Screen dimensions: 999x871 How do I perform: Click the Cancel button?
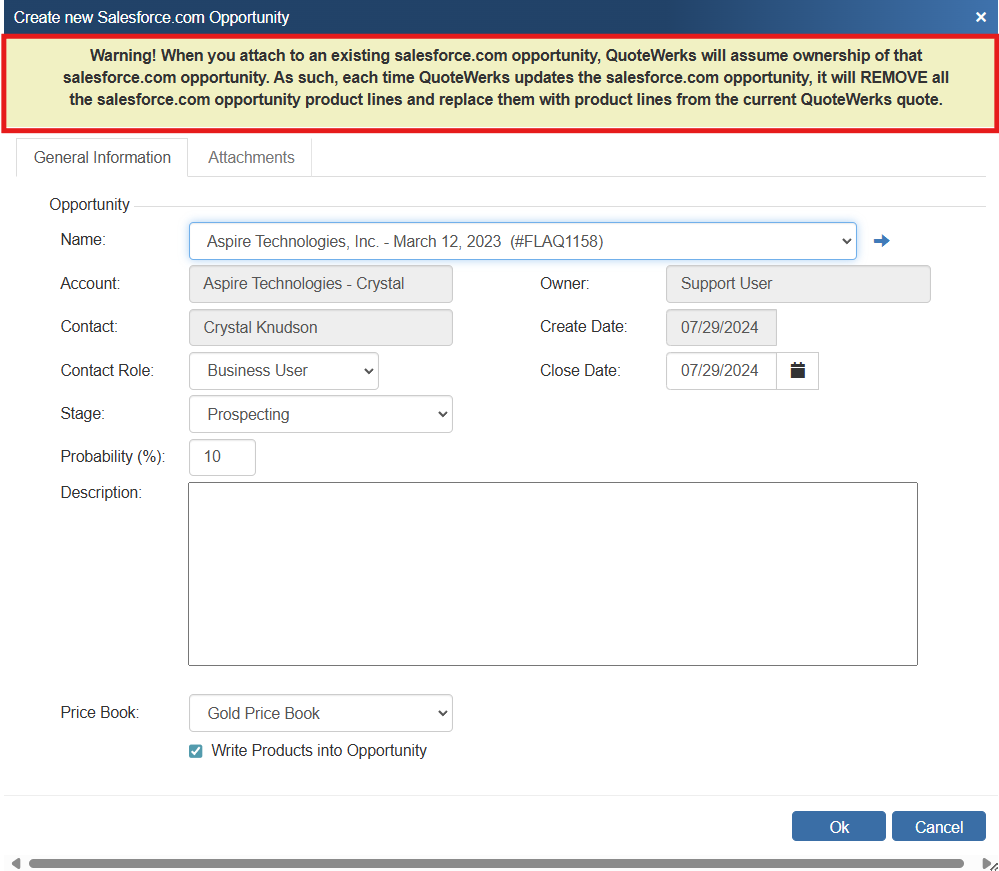tap(938, 827)
